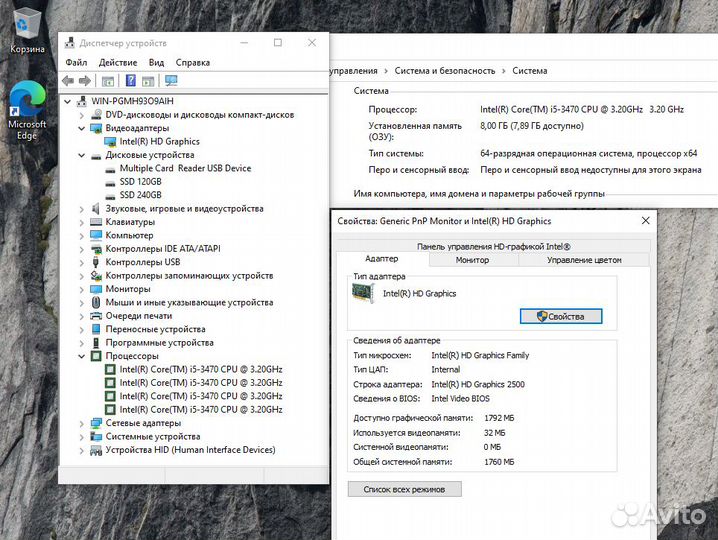Collapse the Процессоры category
The image size is (718, 540).
(82, 356)
